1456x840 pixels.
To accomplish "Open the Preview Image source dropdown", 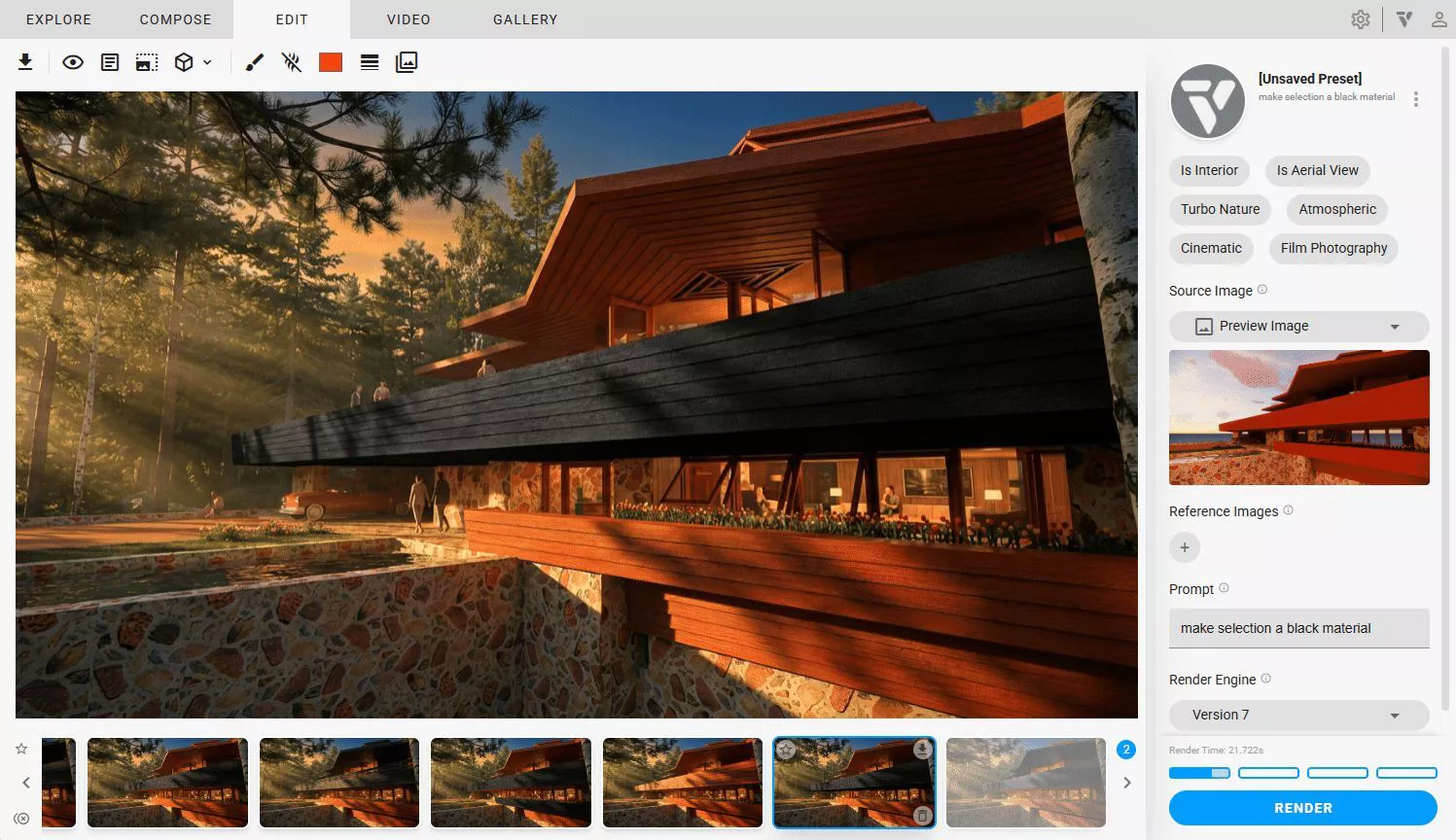I will pyautogui.click(x=1298, y=326).
